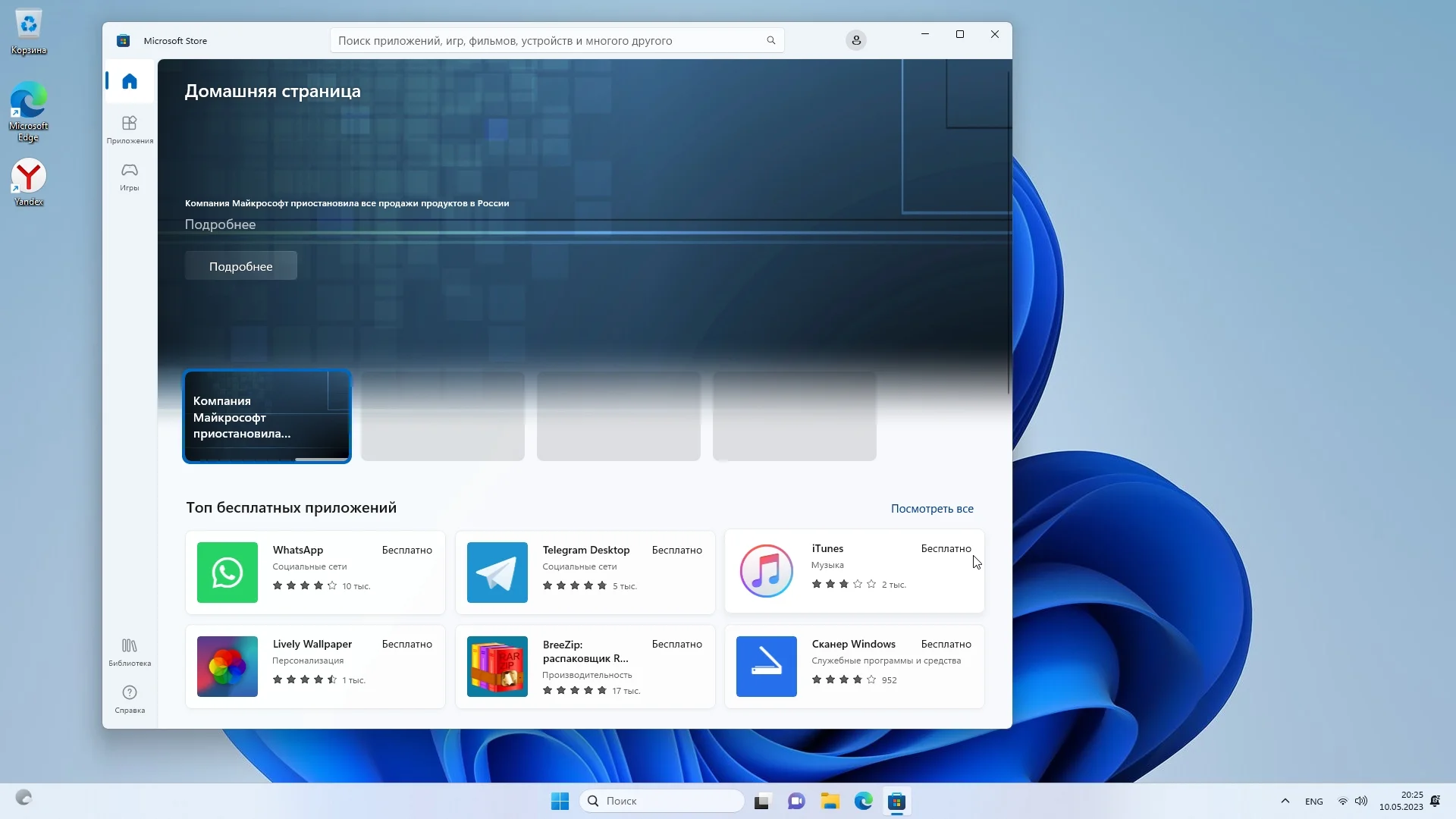Open Lively Wallpaper app icon

(227, 667)
